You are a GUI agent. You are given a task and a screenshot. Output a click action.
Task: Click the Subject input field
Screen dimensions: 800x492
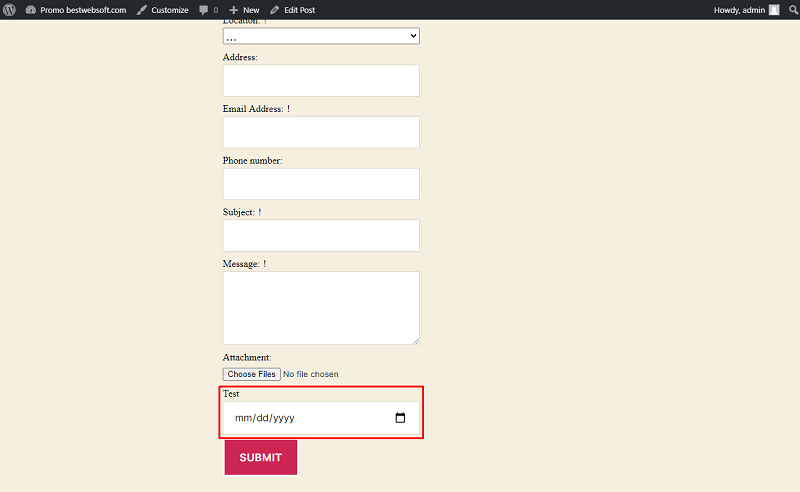coord(321,235)
